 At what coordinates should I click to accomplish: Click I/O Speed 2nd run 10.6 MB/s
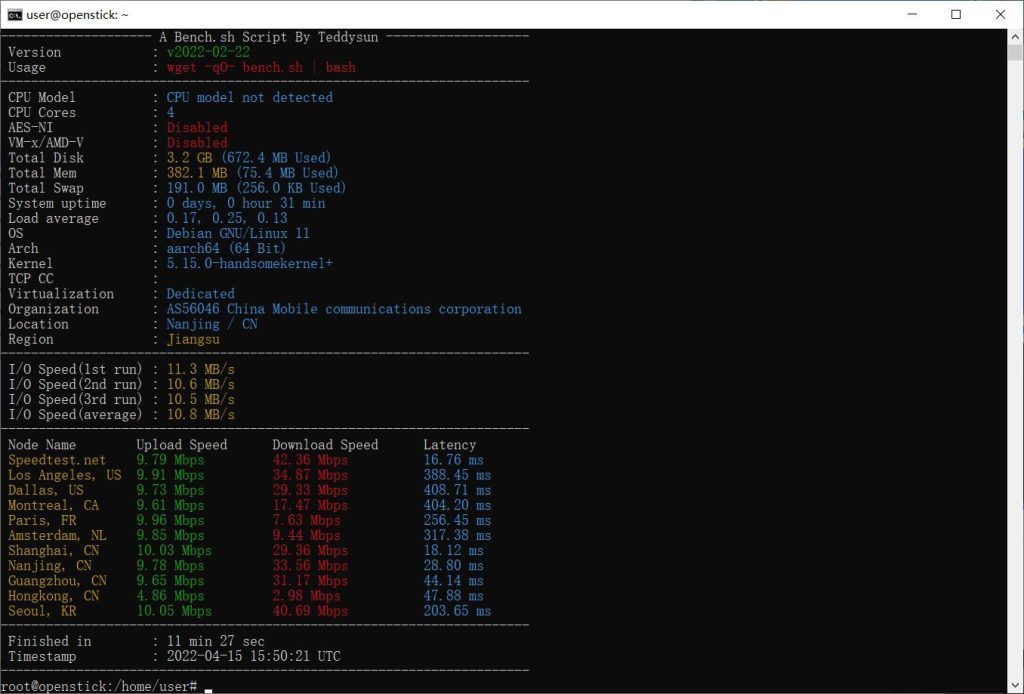pyautogui.click(x=200, y=384)
